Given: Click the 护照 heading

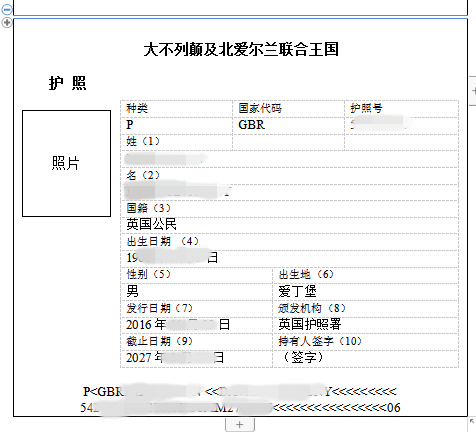Looking at the screenshot, I should (x=68, y=83).
